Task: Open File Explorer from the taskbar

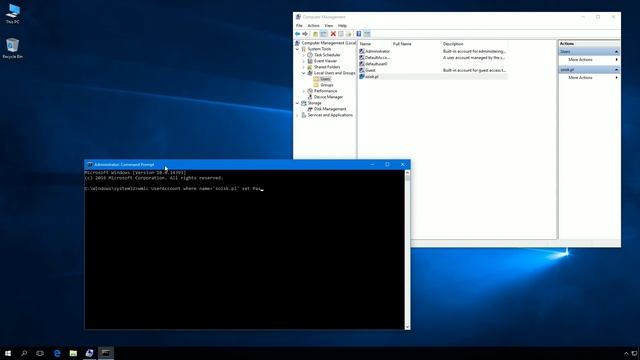Action: 73,353
